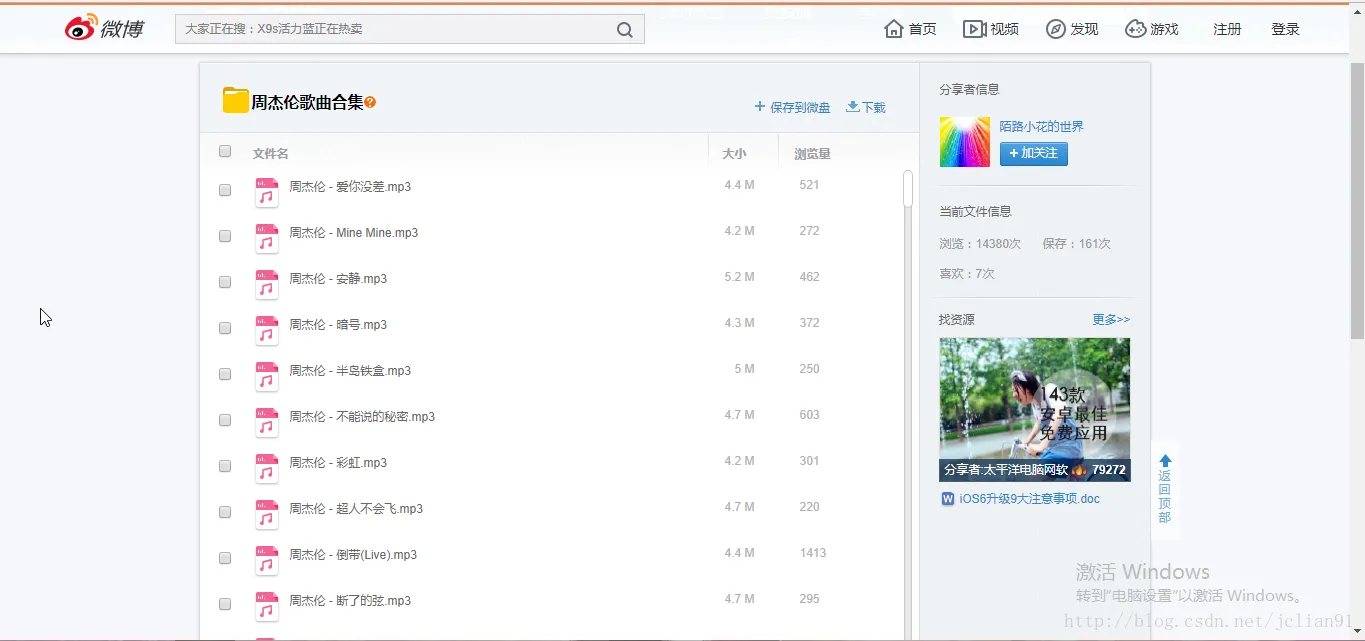The height and width of the screenshot is (641, 1365).
Task: Open file 周杰伦 - 爱你没差.mp3
Action: 350,187
